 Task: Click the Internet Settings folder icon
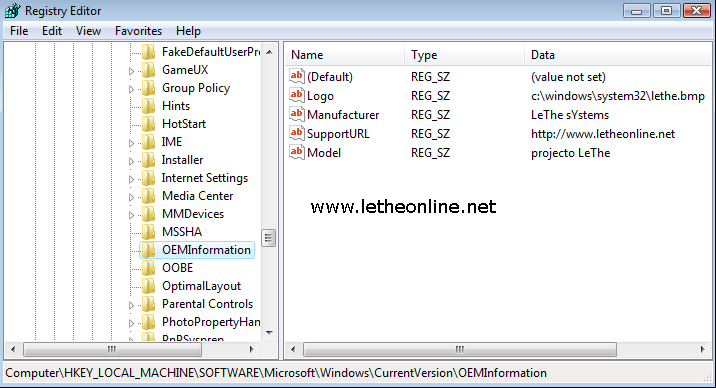click(x=148, y=178)
